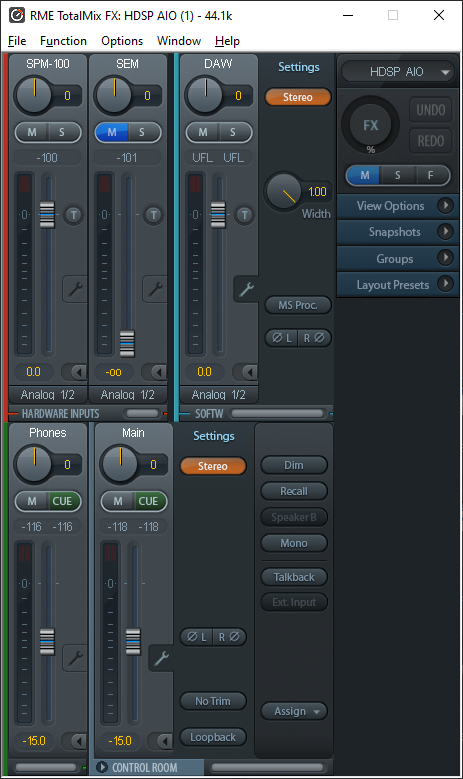Enable Mono in Control Room
Image resolution: width=463 pixels, height=779 pixels.
[x=294, y=543]
